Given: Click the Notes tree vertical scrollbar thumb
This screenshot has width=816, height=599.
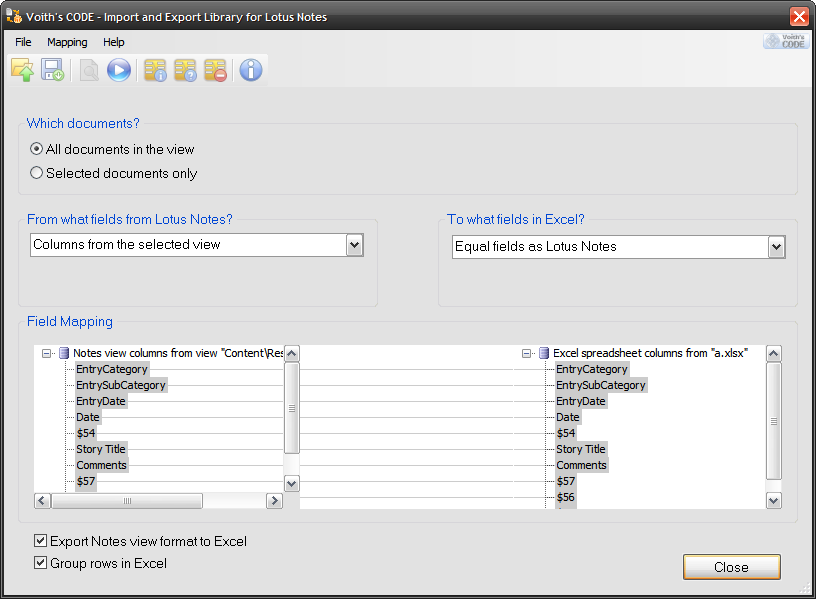Looking at the screenshot, I should [x=292, y=408].
